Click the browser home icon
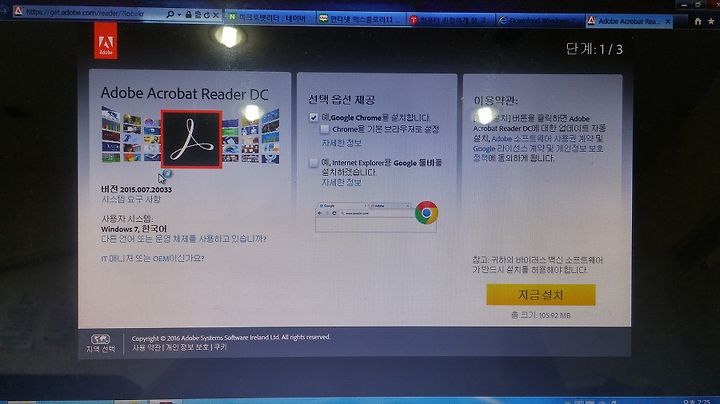This screenshot has height=404, width=720. (x=698, y=21)
